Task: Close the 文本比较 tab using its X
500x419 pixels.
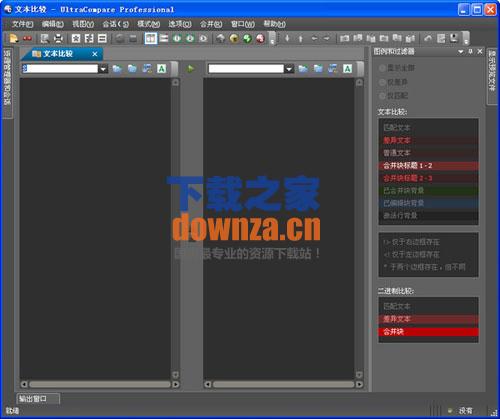Action: pos(95,54)
